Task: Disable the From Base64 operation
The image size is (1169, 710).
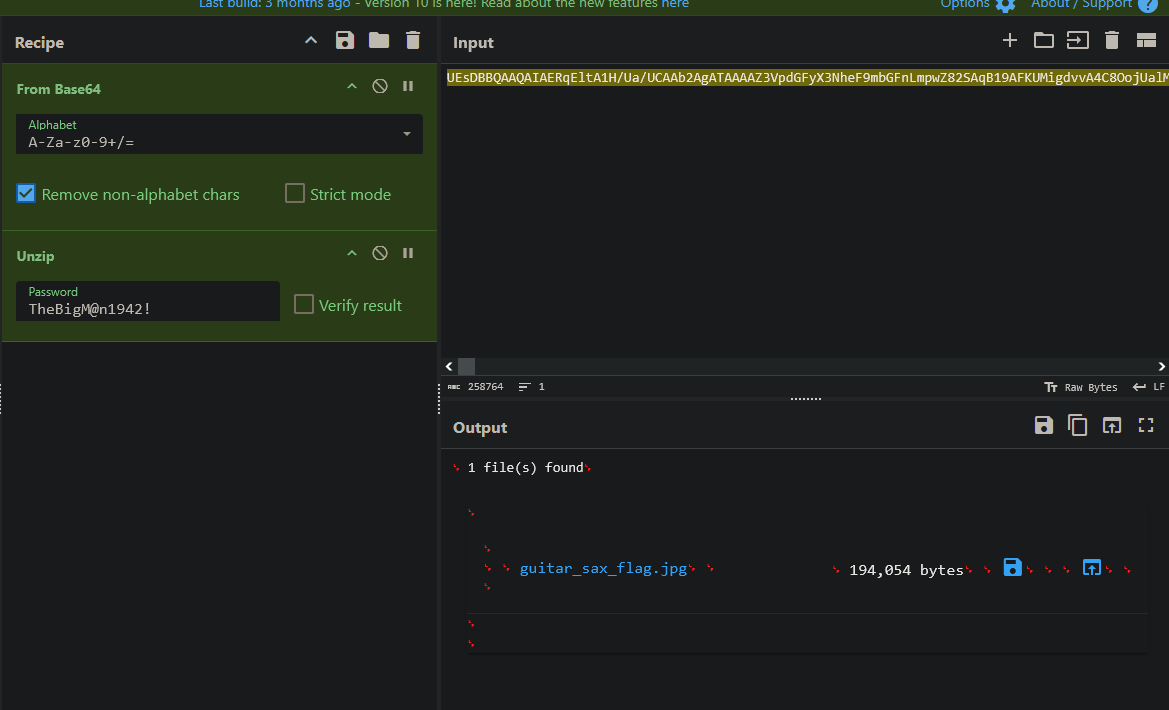Action: [x=380, y=87]
